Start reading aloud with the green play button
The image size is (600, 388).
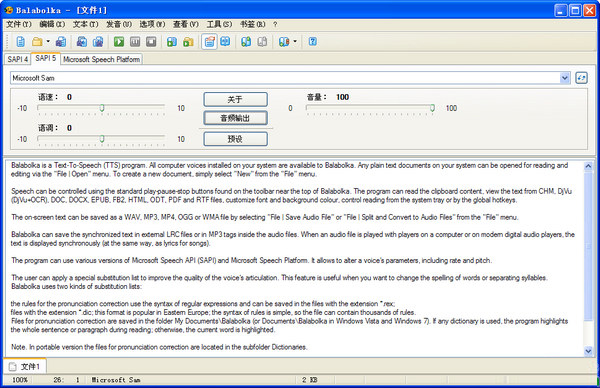[119, 41]
